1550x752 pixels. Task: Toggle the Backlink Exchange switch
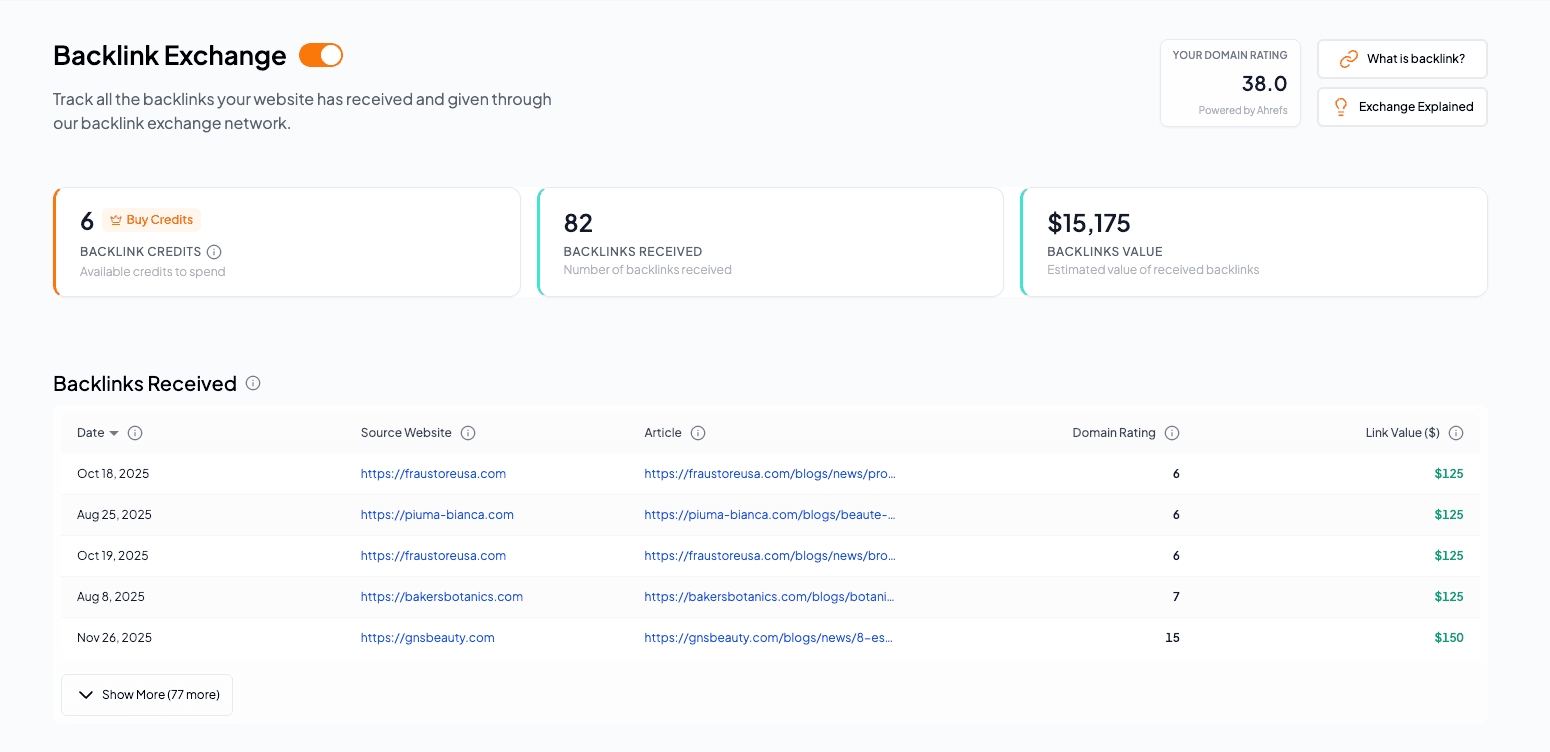tap(320, 55)
